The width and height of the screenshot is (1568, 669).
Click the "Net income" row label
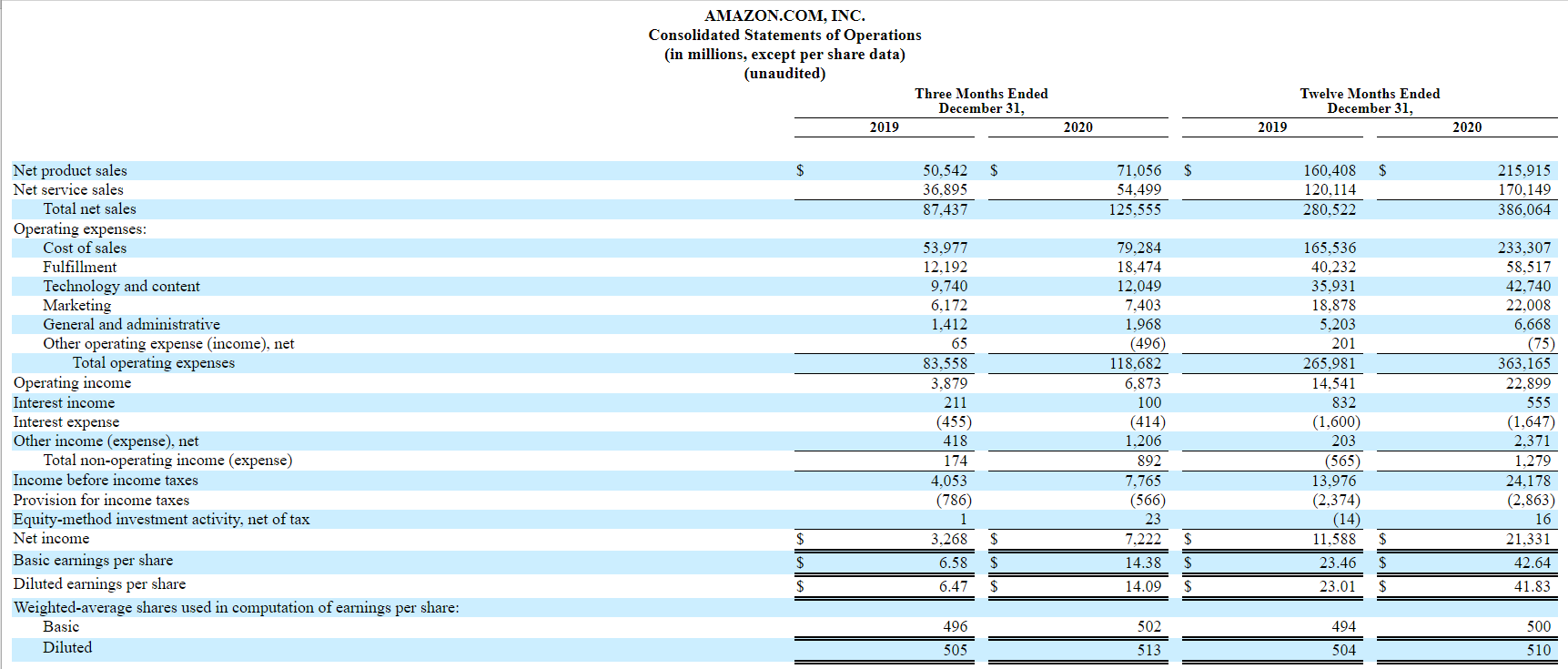(x=51, y=538)
